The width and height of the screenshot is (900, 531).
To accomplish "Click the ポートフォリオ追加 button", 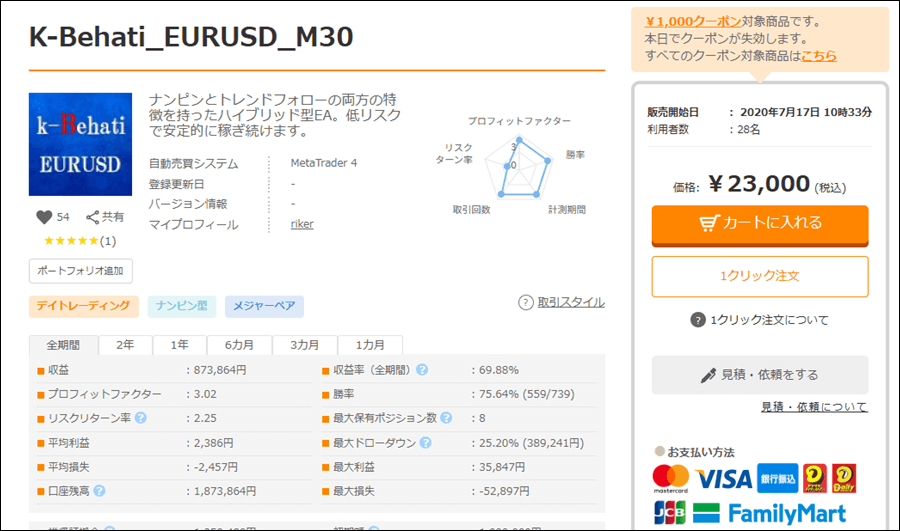I will tap(80, 271).
